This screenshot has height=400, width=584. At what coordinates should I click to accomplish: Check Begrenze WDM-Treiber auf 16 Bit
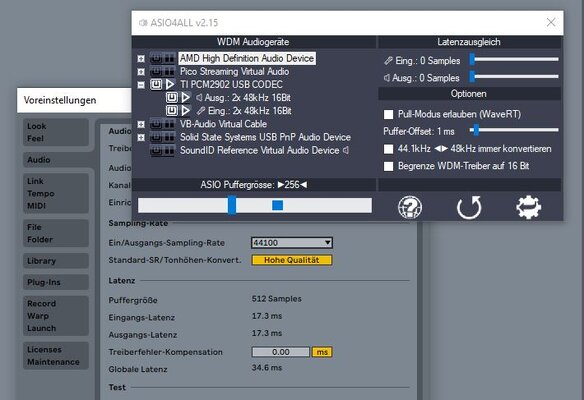pyautogui.click(x=388, y=166)
